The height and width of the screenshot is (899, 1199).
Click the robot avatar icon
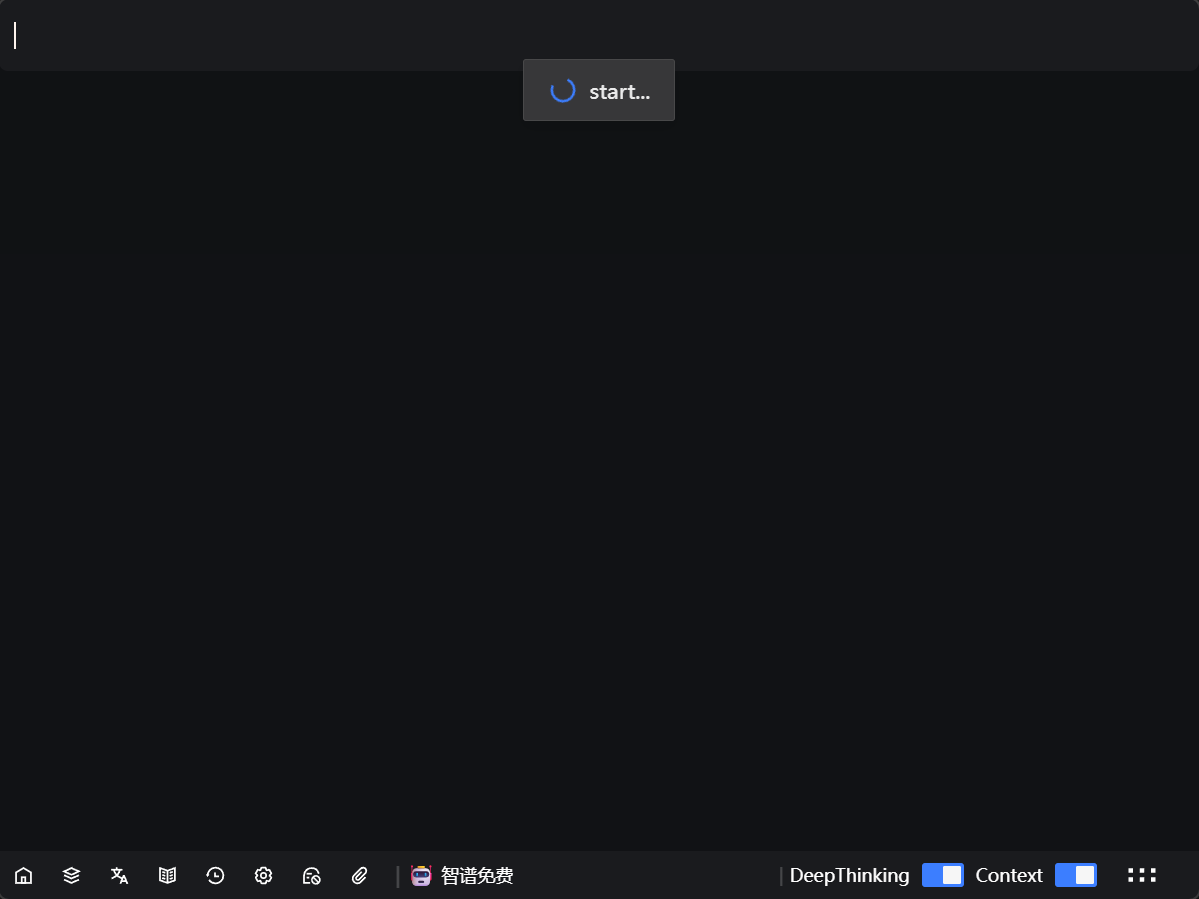pyautogui.click(x=421, y=876)
